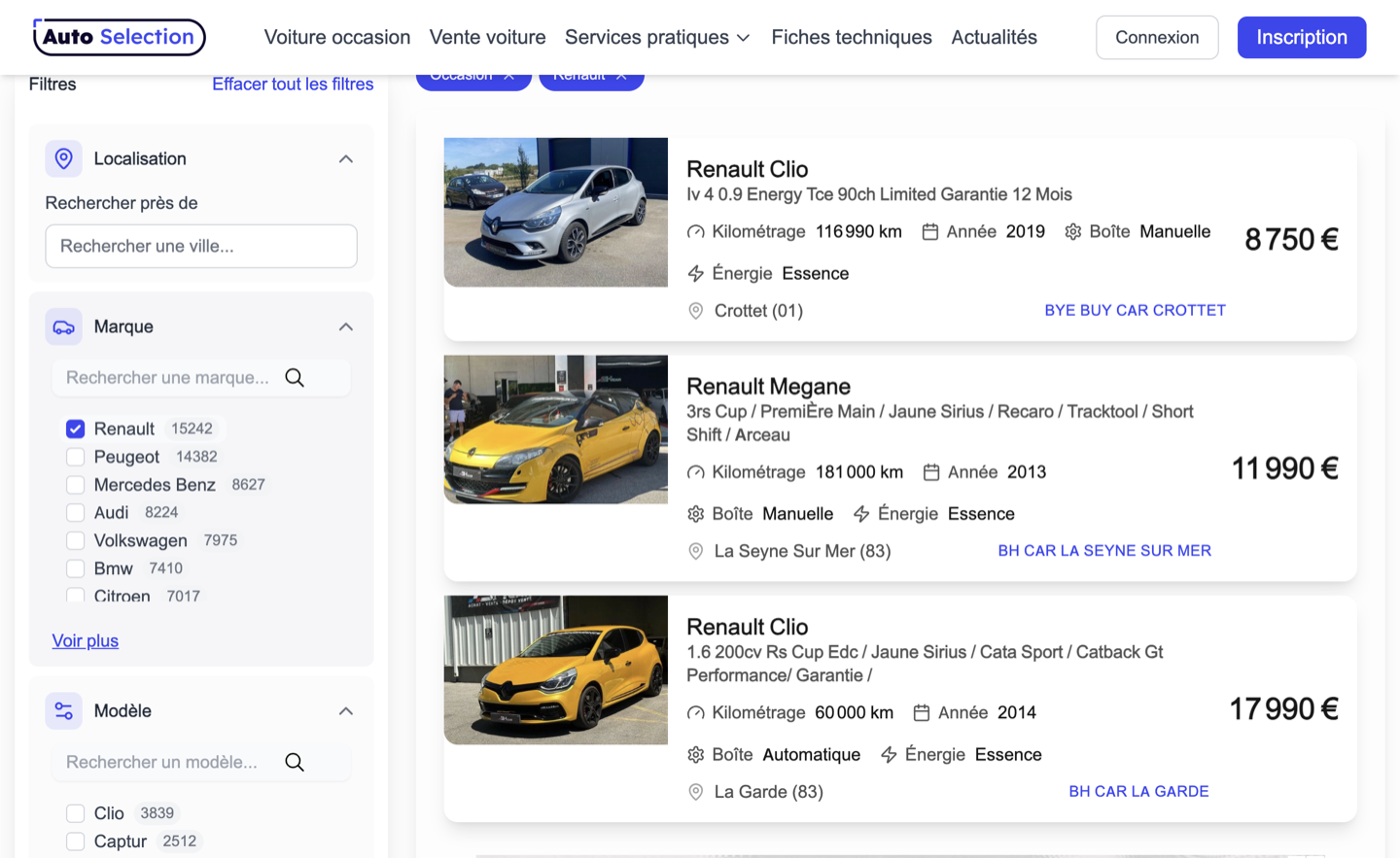Check the Clio model checkbox

75,813
